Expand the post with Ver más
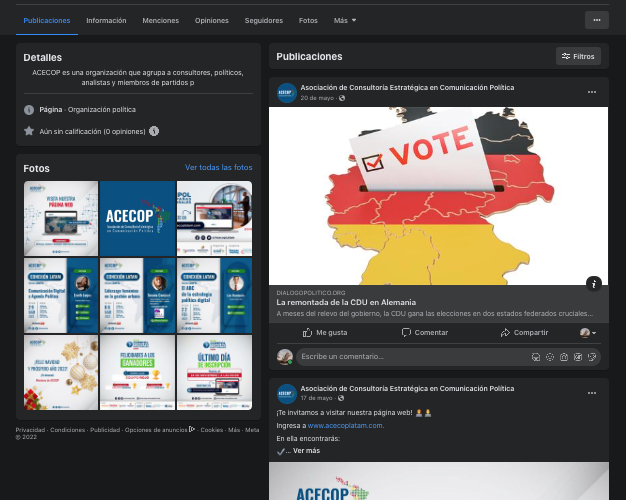The image size is (626, 500). point(306,450)
